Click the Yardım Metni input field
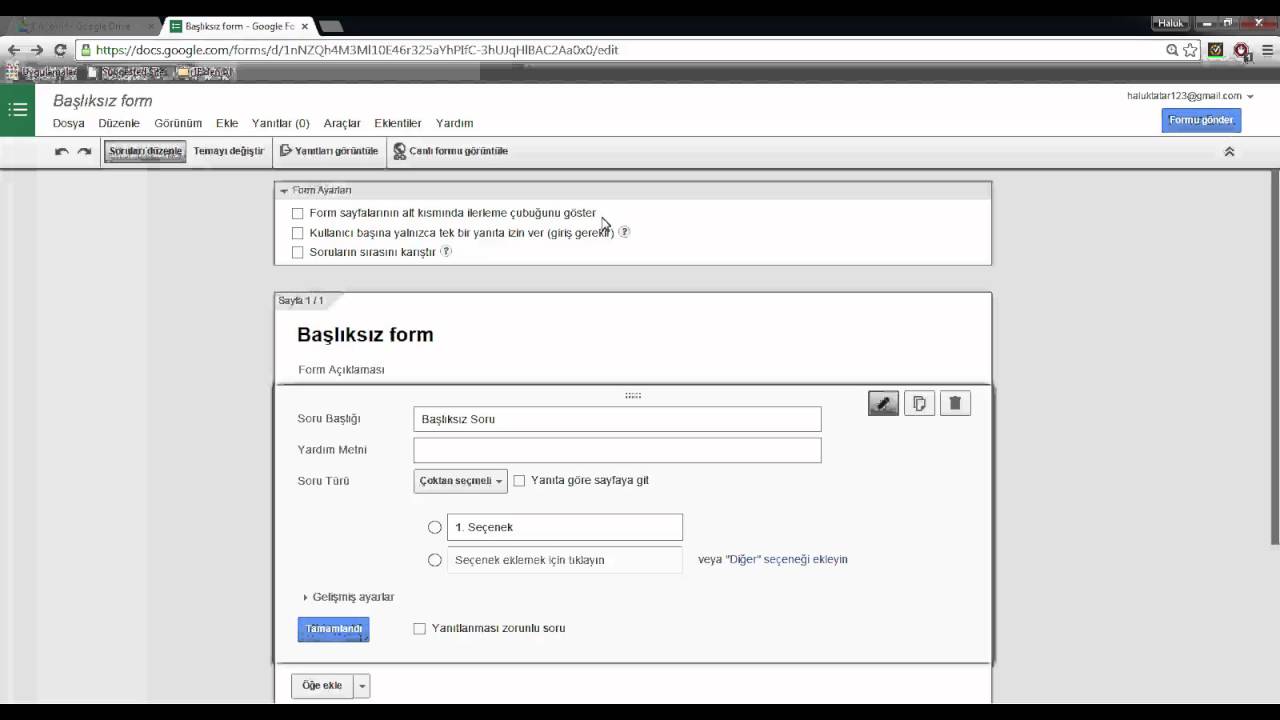Image resolution: width=1280 pixels, height=720 pixels. coord(617,450)
